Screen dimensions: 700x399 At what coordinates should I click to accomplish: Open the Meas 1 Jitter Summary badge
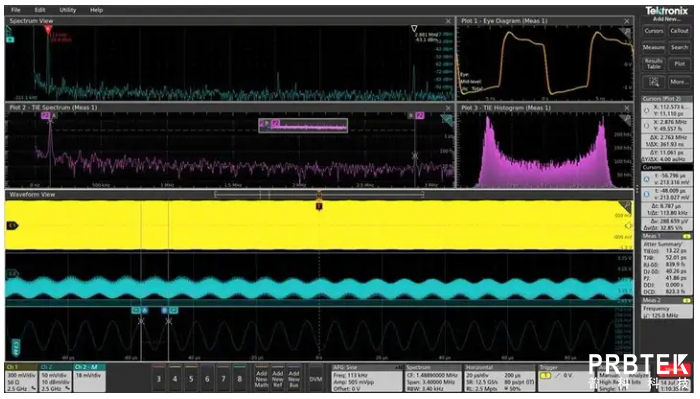[x=667, y=264]
